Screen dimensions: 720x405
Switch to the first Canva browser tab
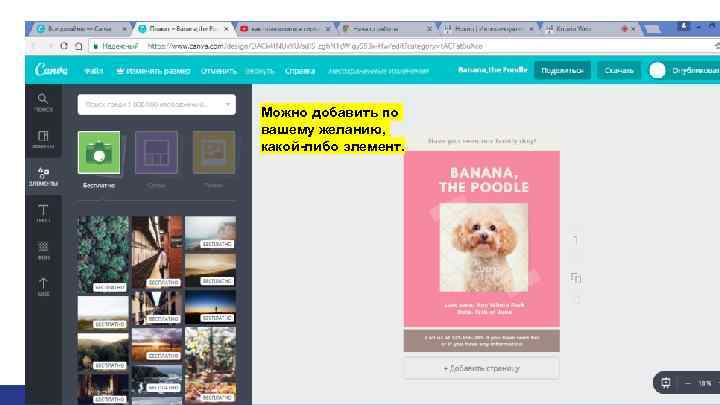[x=80, y=28]
